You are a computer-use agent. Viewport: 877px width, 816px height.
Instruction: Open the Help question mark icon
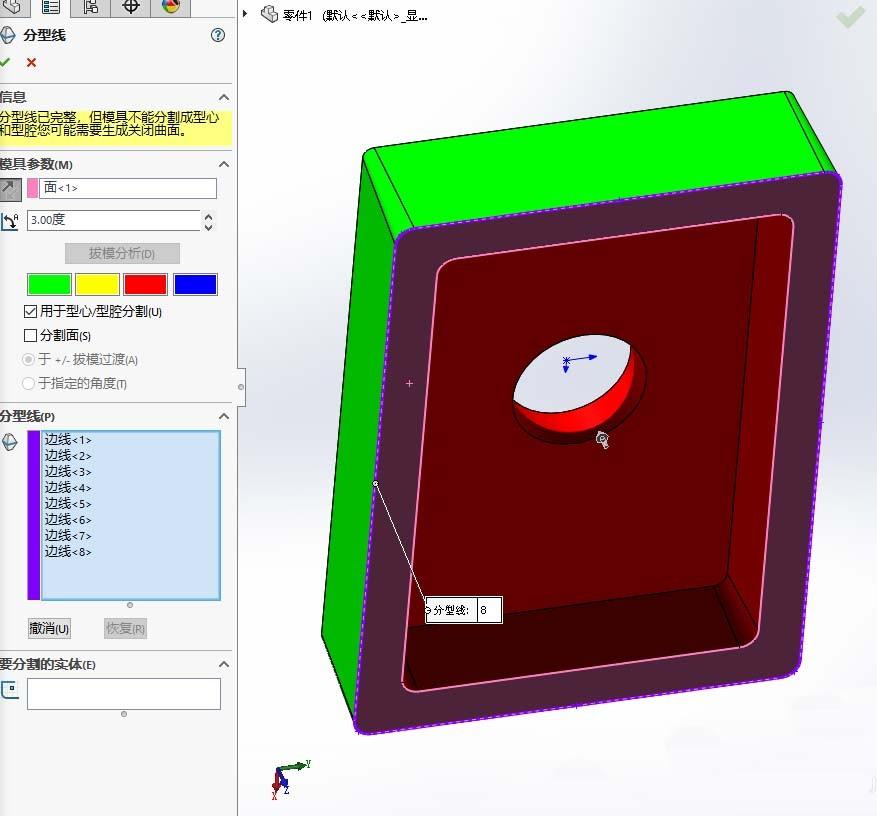217,36
